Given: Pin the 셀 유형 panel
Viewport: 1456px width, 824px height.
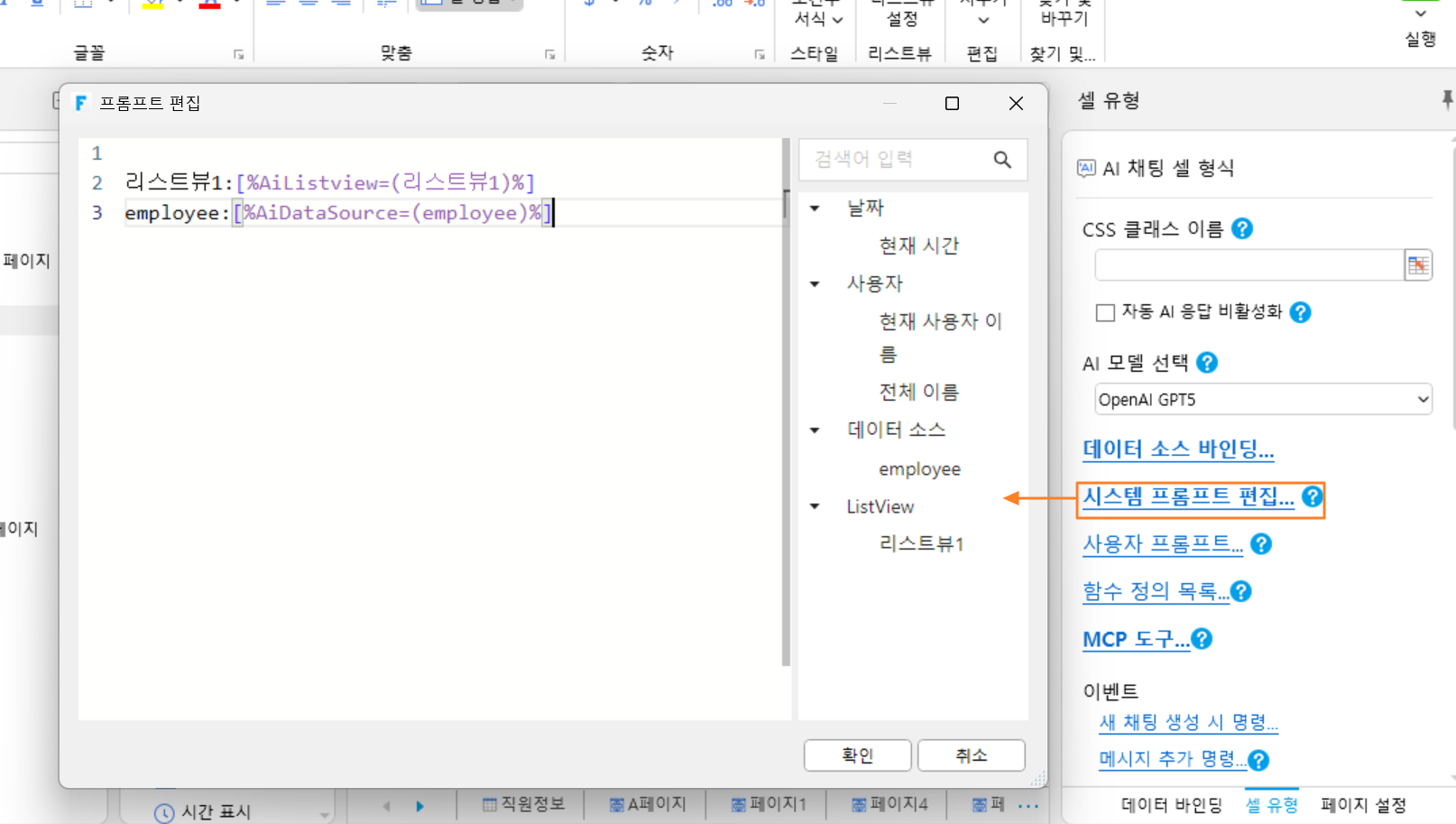Looking at the screenshot, I should pos(1447,99).
